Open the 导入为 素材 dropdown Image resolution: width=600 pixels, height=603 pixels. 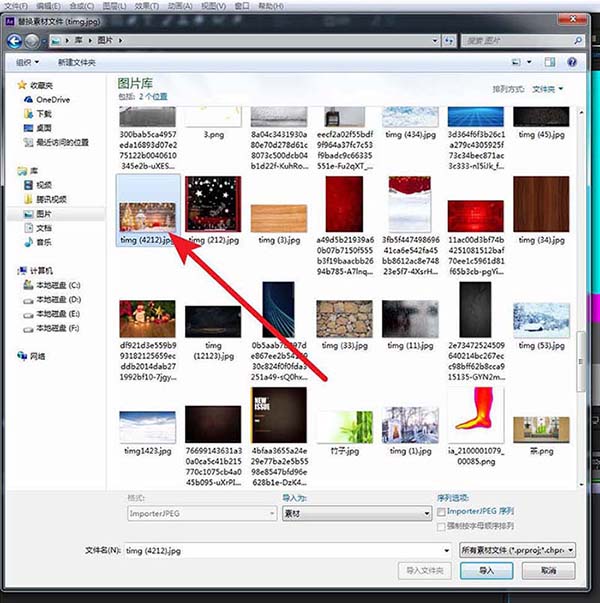tap(357, 513)
